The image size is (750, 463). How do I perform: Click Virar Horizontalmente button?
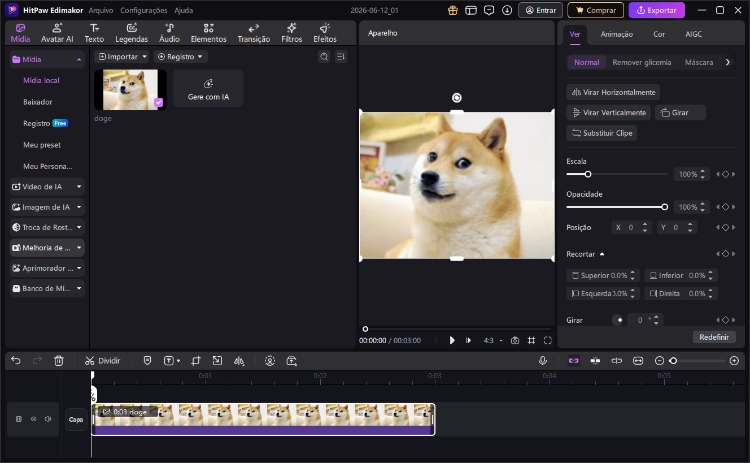(x=613, y=92)
